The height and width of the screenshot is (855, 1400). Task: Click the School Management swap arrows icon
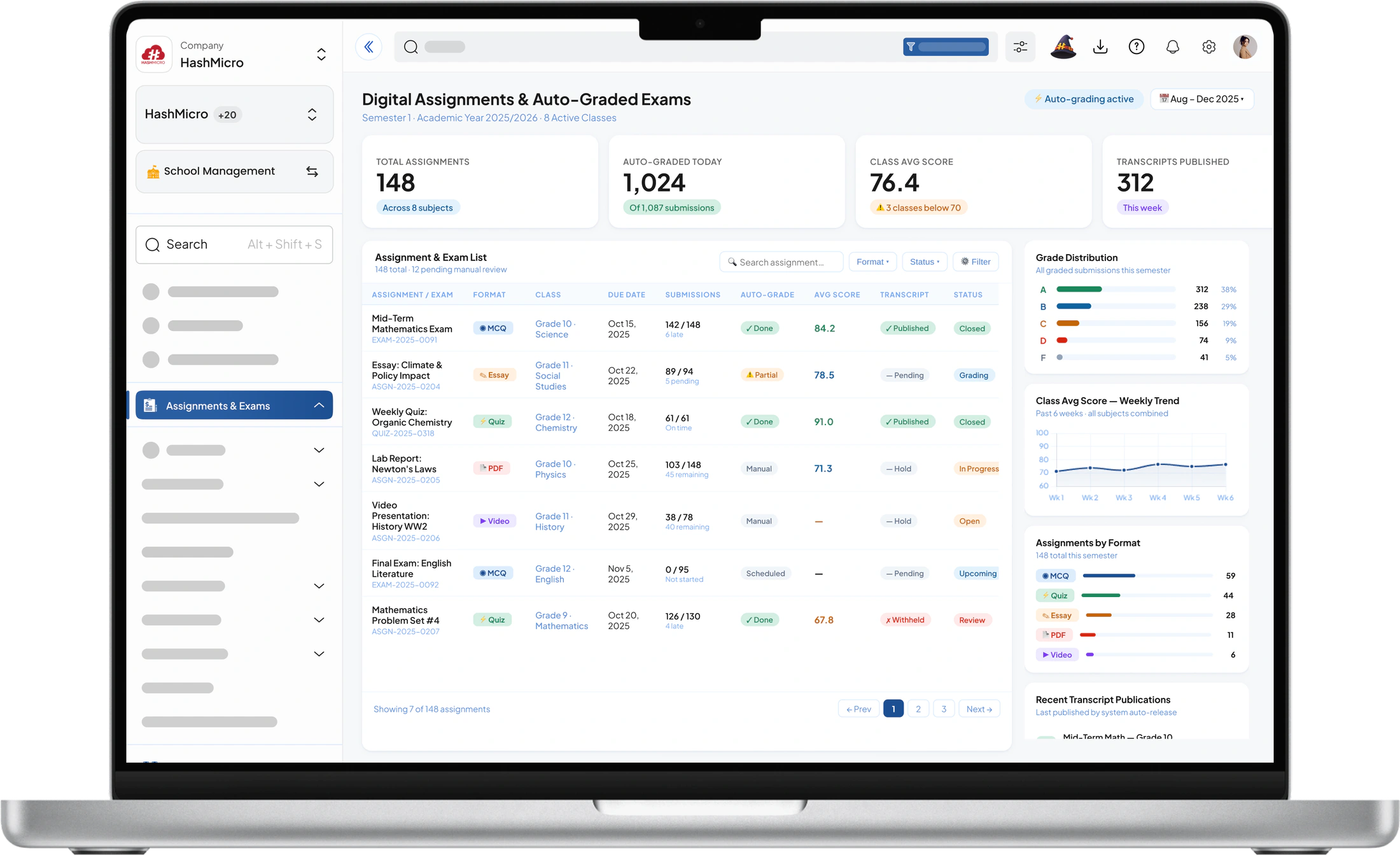312,171
